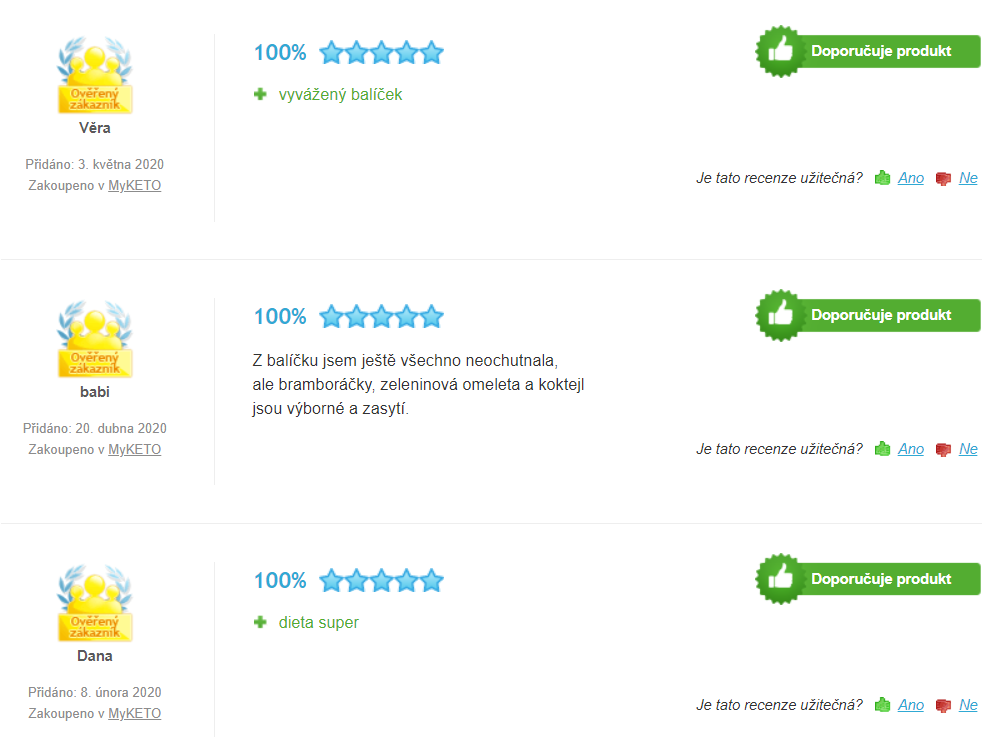Click red thumbs-down icon on Dana's review
This screenshot has height=737, width=1001.
(x=943, y=706)
